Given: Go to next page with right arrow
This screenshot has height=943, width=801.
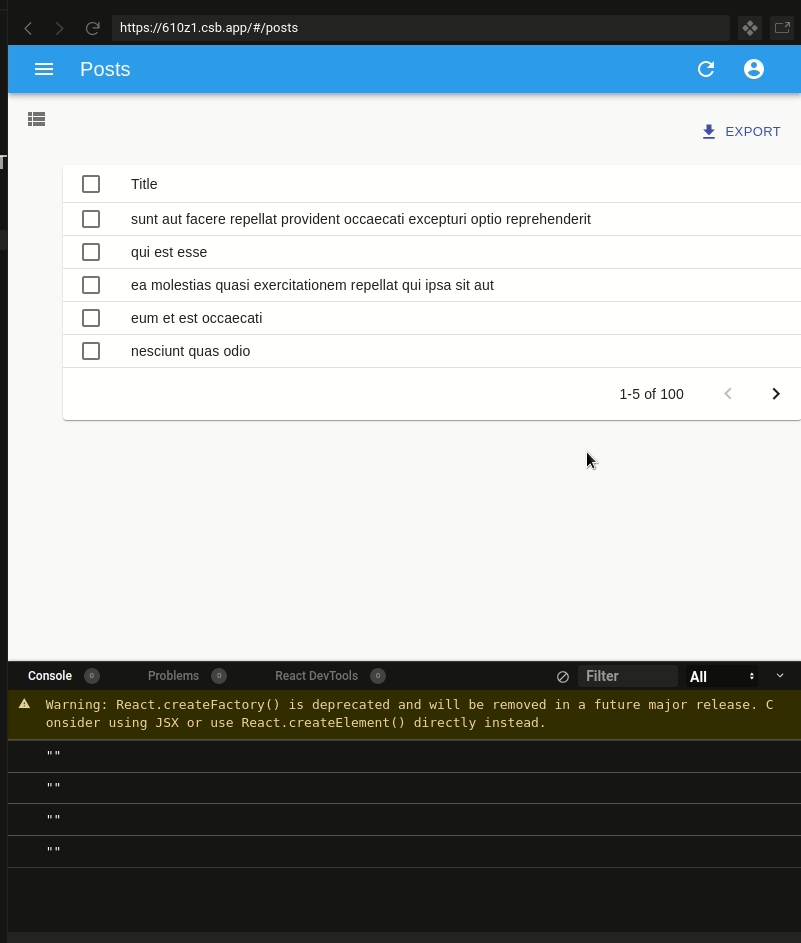Looking at the screenshot, I should (x=776, y=393).
